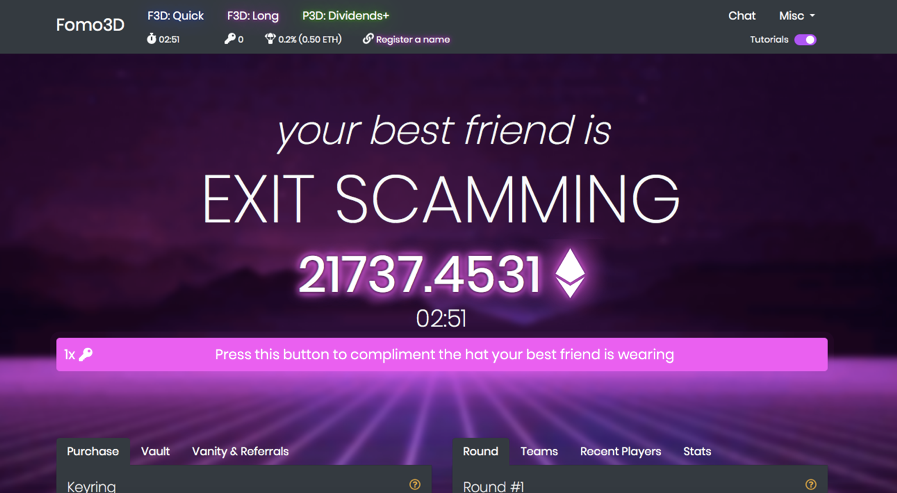Click the link icon beside Register a name
The image size is (897, 493).
click(x=368, y=39)
